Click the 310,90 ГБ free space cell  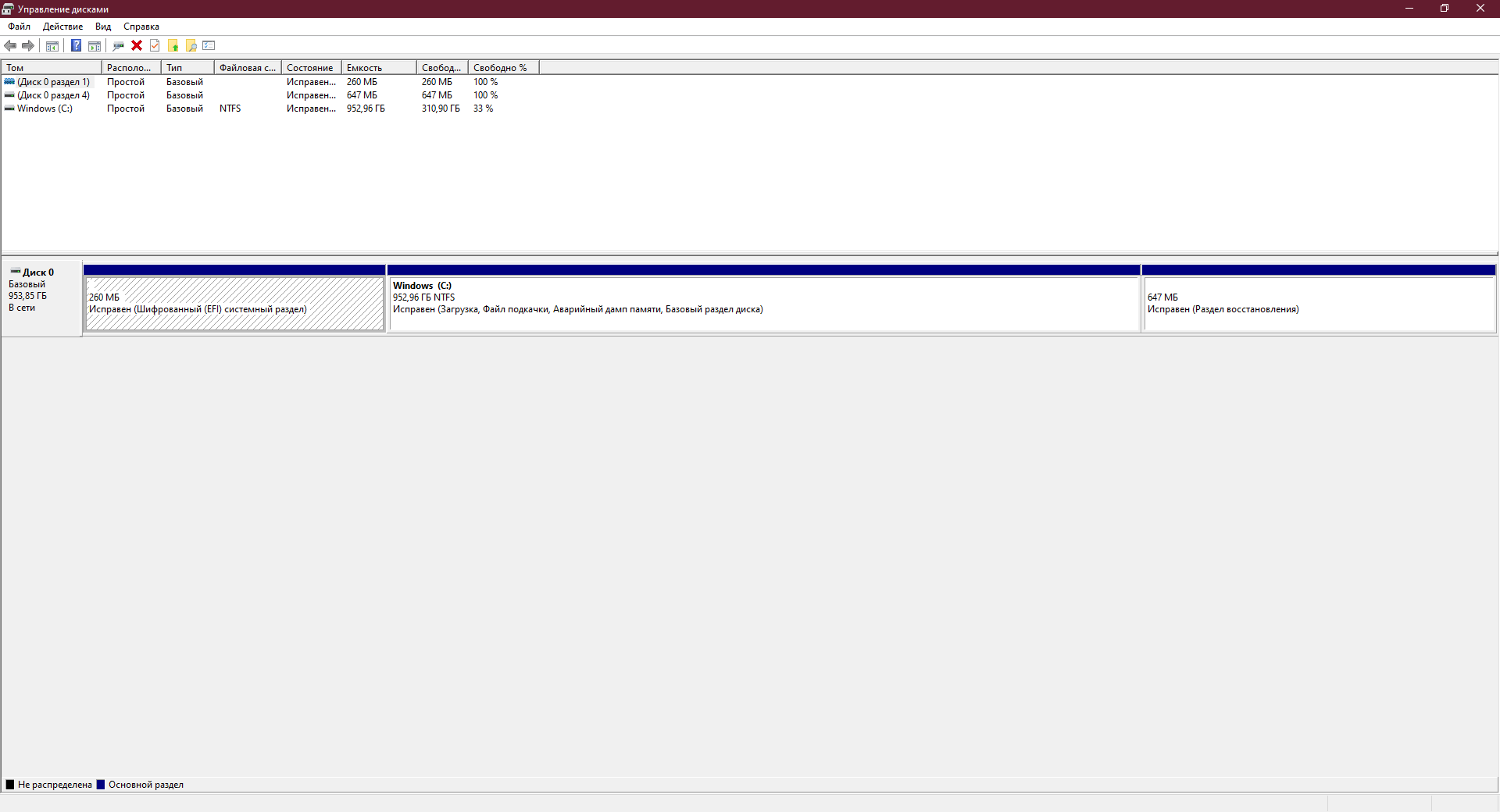tap(441, 109)
